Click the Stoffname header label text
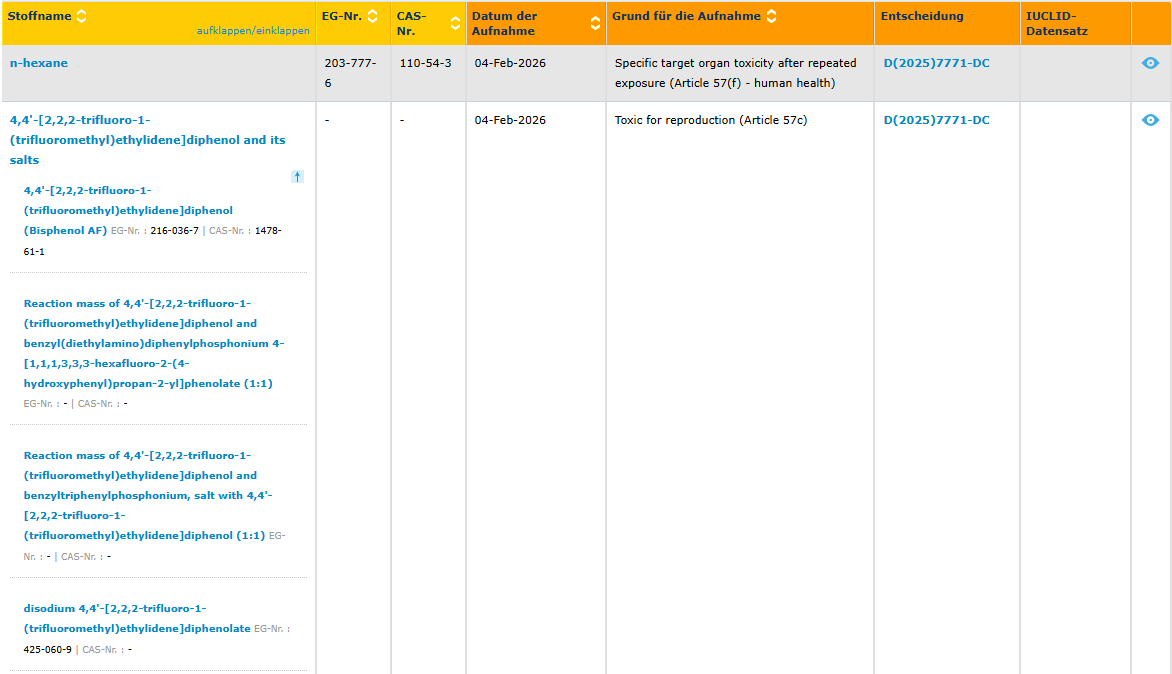The height and width of the screenshot is (674, 1172). point(40,16)
